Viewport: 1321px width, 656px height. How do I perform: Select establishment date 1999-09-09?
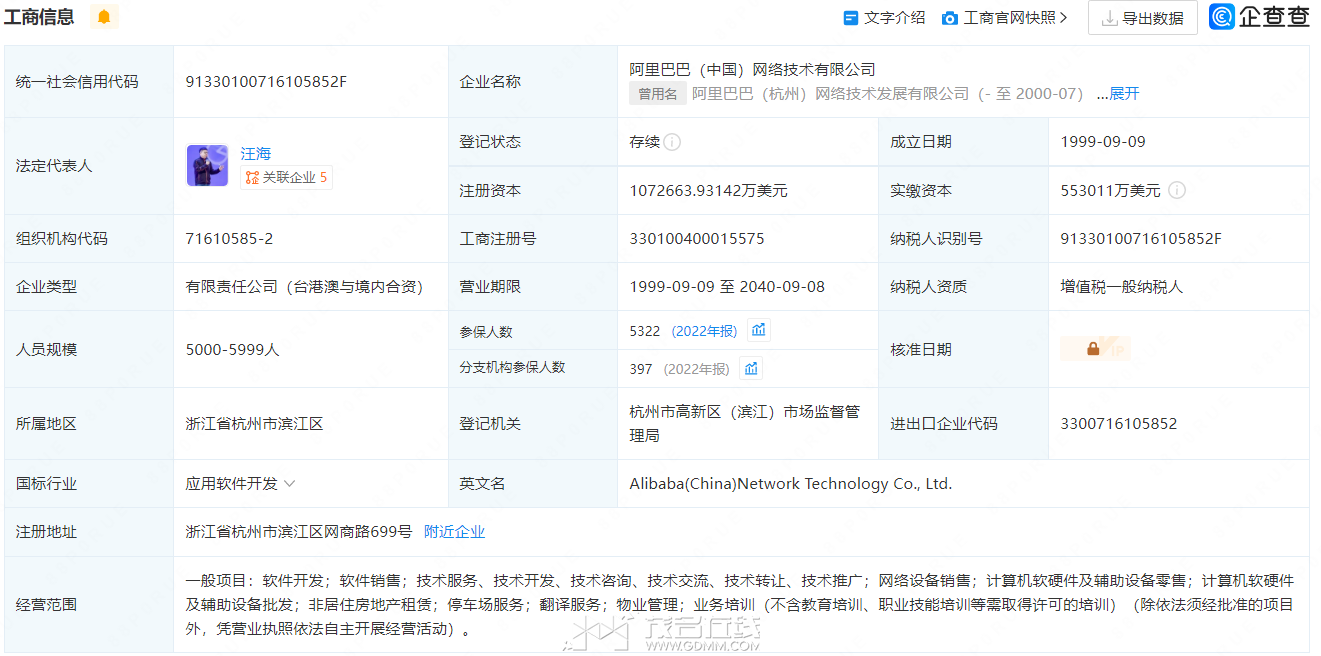pos(1103,142)
